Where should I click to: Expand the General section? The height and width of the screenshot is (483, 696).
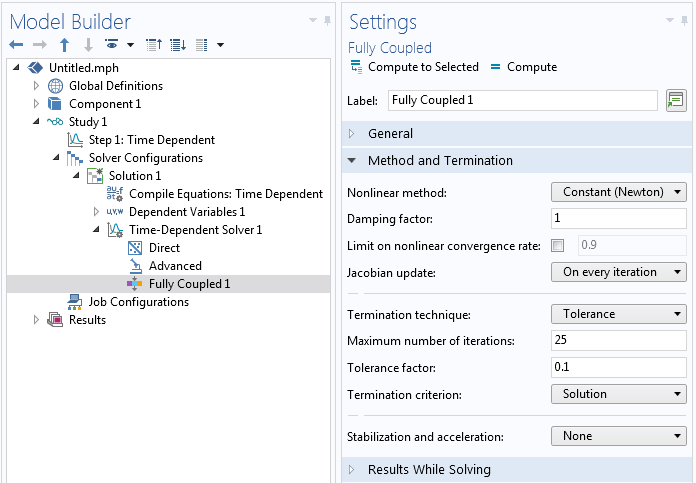(x=390, y=134)
